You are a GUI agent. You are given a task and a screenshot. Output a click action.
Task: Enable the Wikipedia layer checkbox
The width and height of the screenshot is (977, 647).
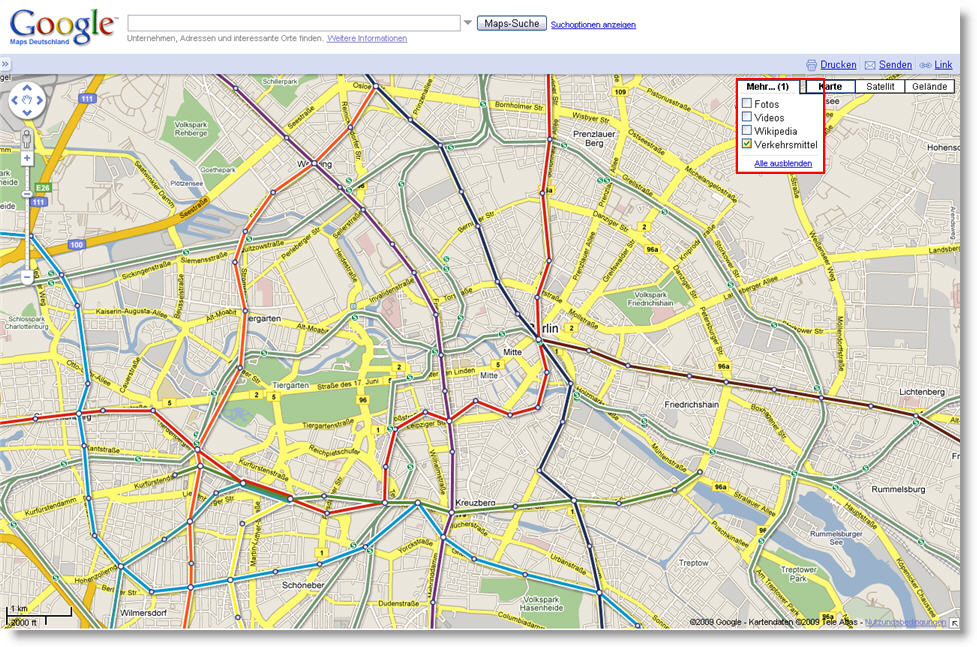tap(747, 131)
